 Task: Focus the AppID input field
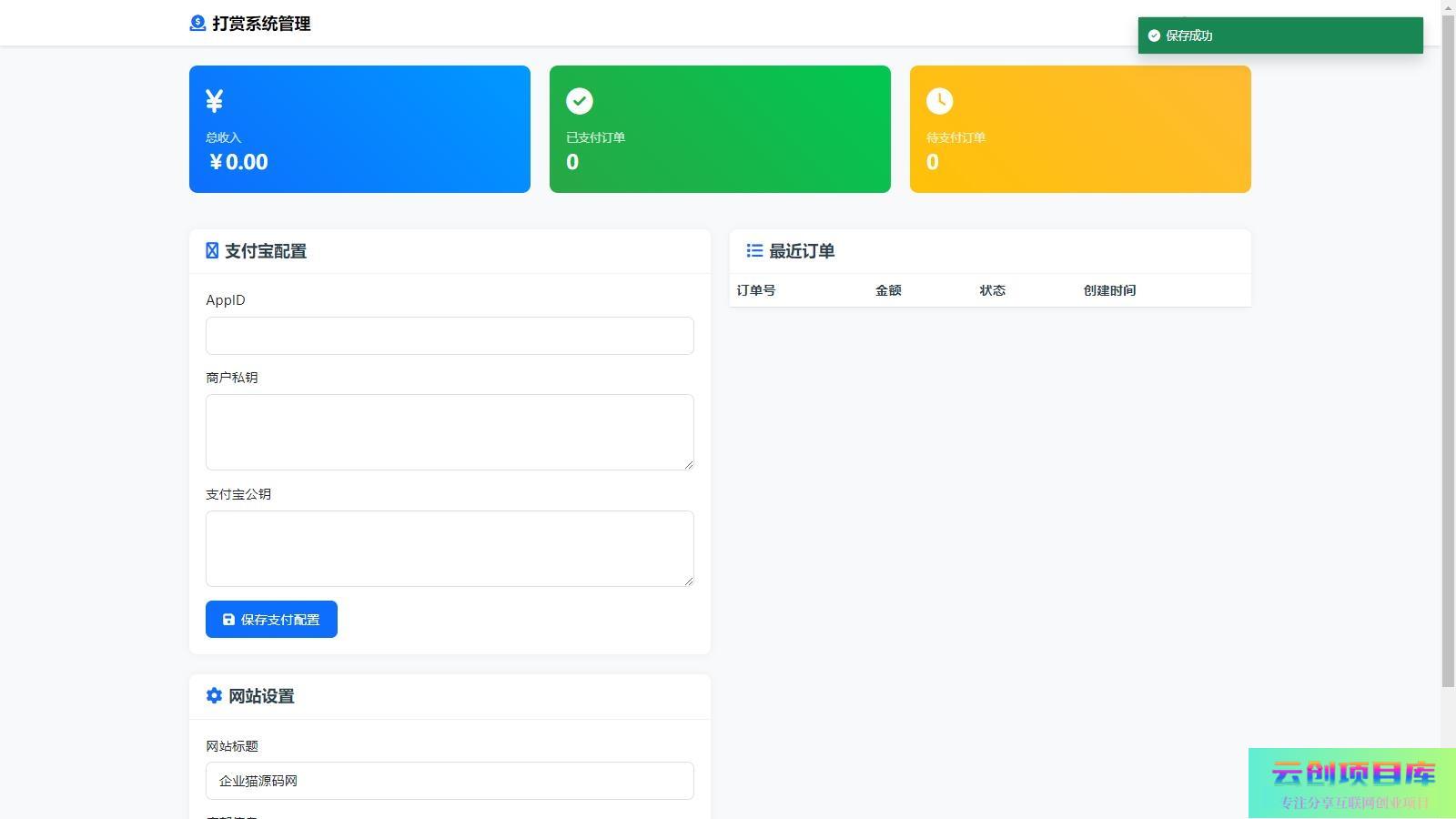point(450,336)
